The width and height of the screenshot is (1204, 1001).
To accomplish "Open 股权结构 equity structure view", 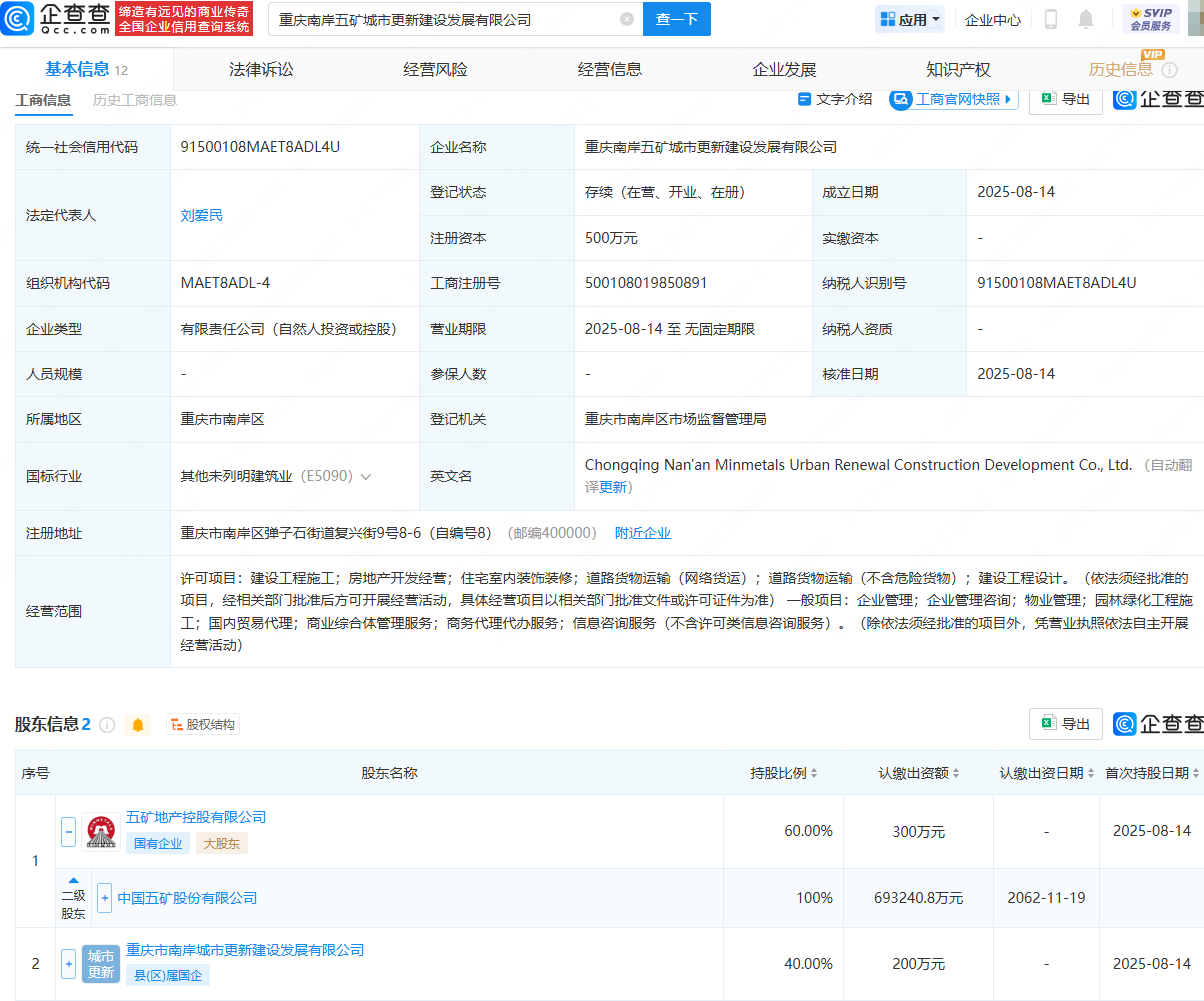I will [x=203, y=725].
